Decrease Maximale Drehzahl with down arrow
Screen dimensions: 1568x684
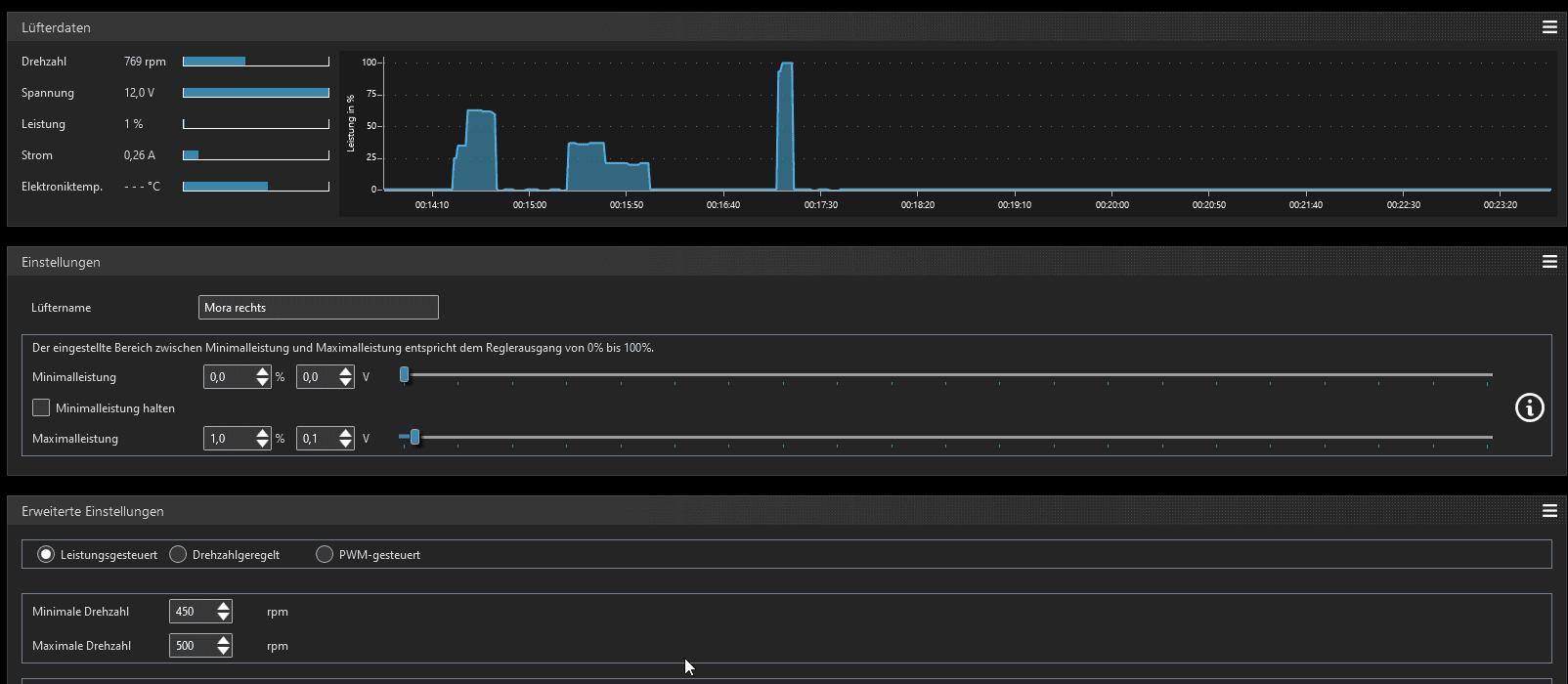coord(224,651)
